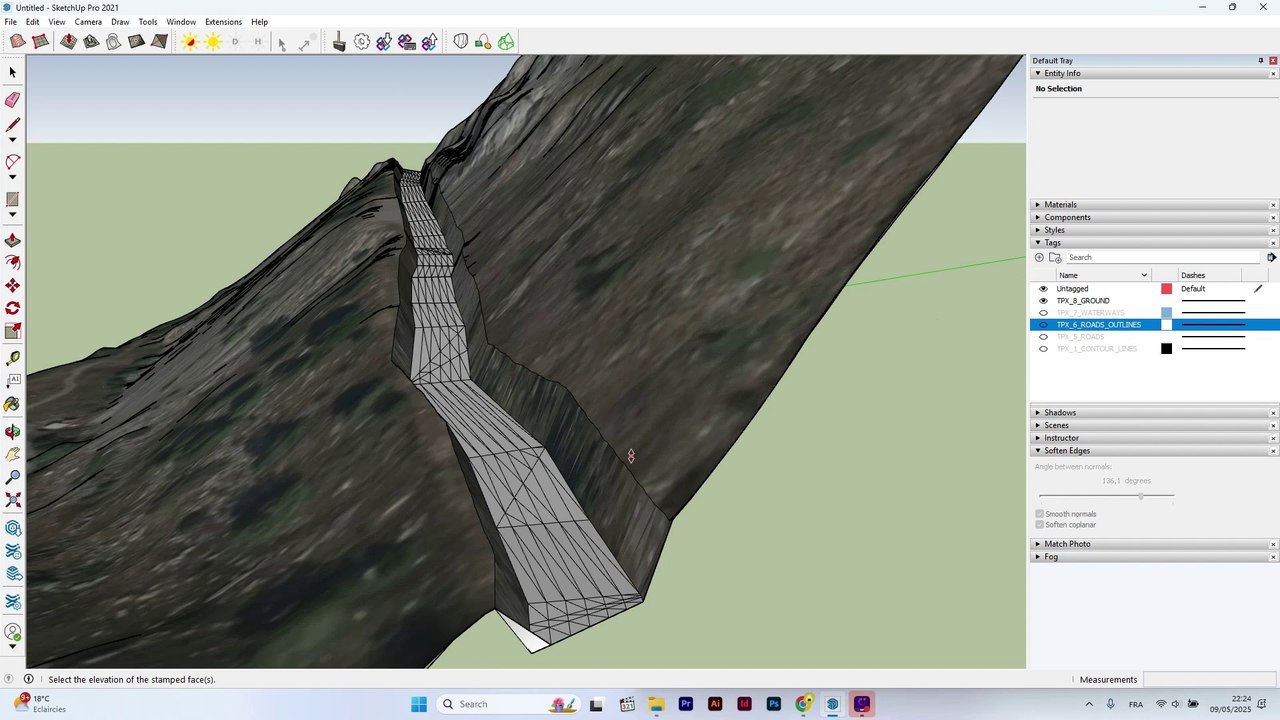Select the Arc tool

click(x=13, y=162)
